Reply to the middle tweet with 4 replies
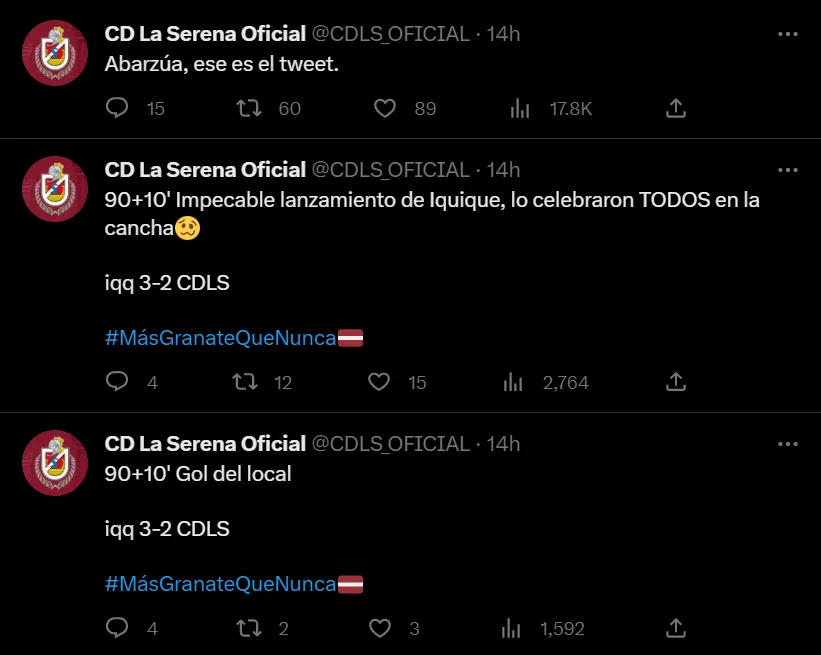Viewport: 821px width, 655px height. 117,382
